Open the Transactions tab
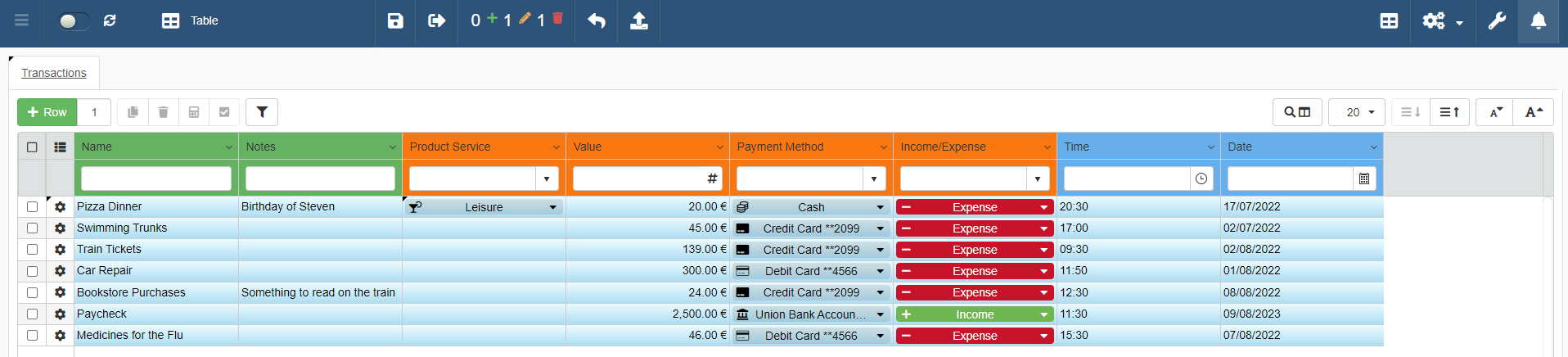 pyautogui.click(x=54, y=73)
